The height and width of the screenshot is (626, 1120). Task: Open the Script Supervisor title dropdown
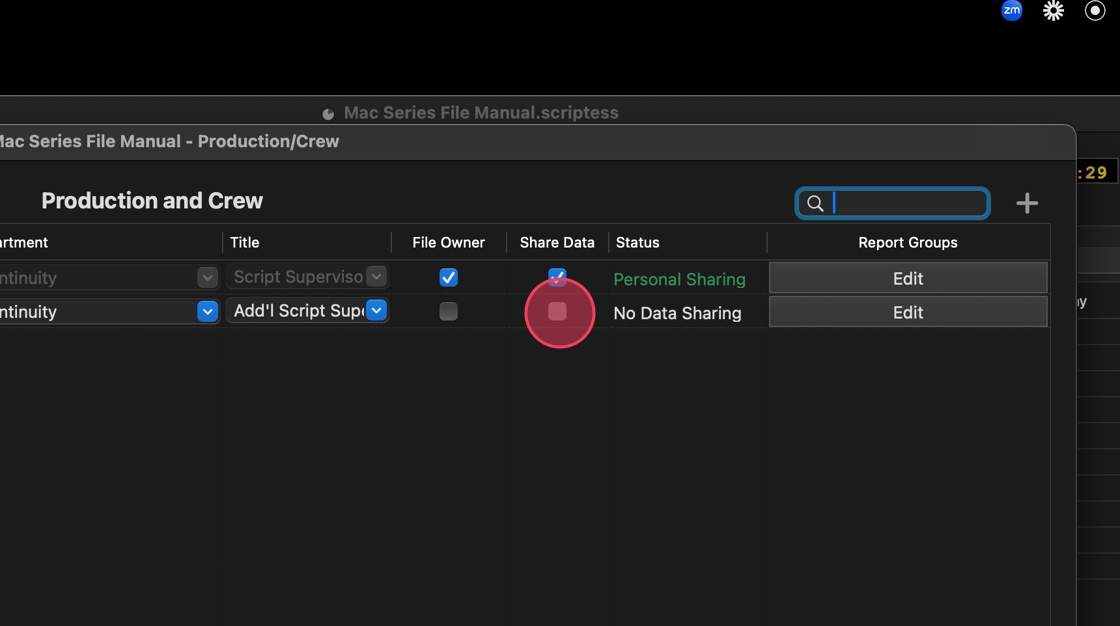[x=376, y=277]
